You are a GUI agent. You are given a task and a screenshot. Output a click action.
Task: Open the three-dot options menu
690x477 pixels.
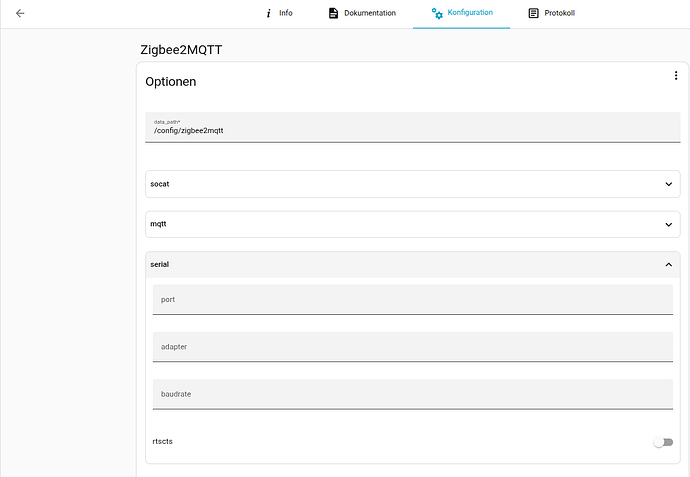675,76
